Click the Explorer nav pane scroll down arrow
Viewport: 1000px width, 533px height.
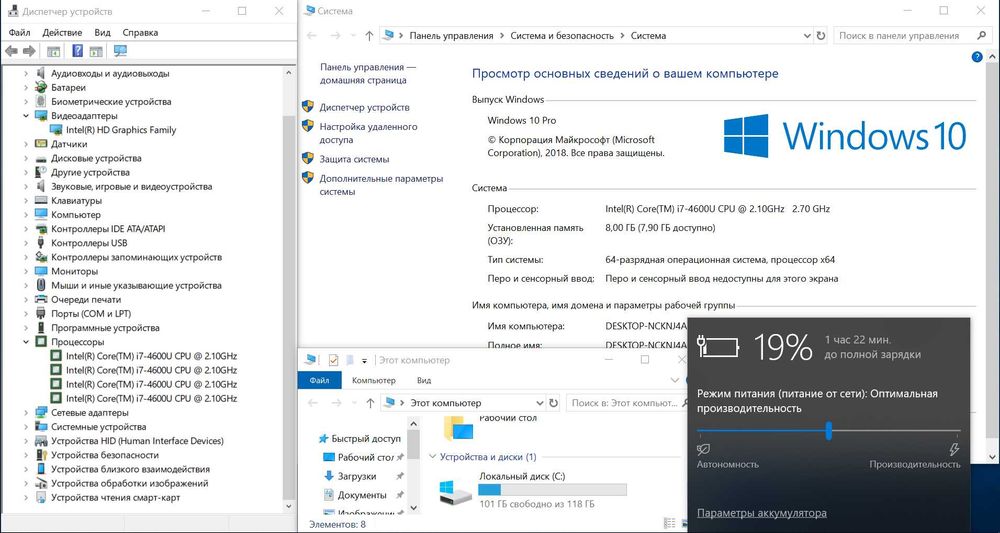point(413,507)
